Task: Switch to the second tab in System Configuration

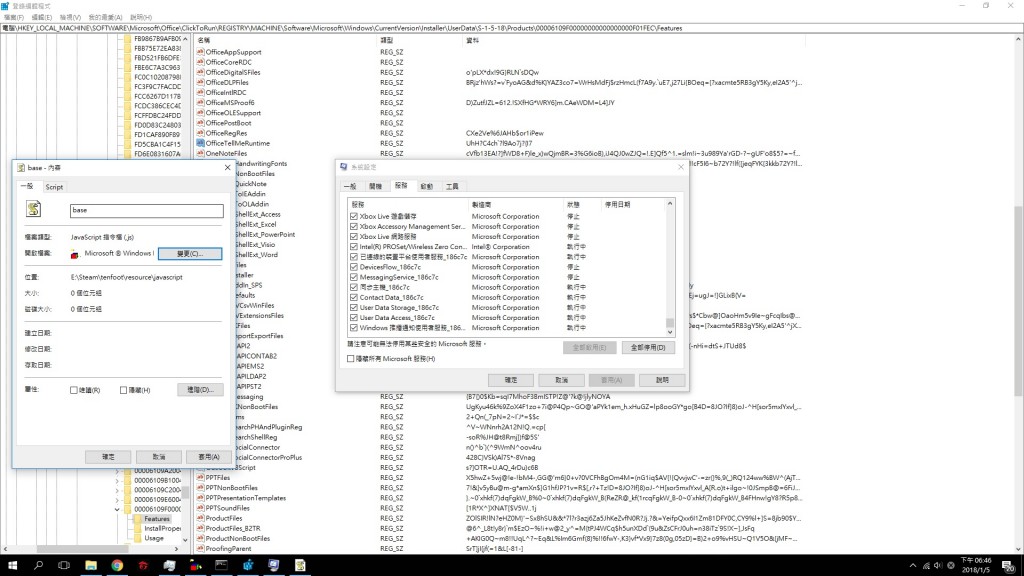Action: (376, 186)
